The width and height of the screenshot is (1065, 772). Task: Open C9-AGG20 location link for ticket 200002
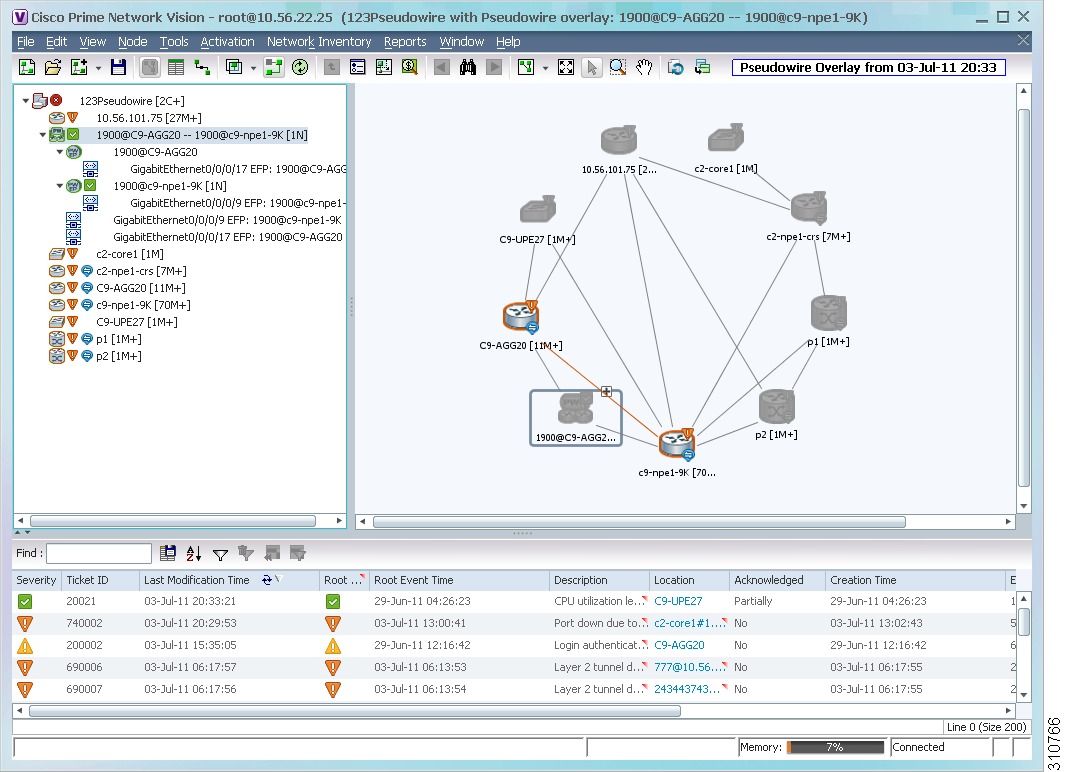coord(679,645)
